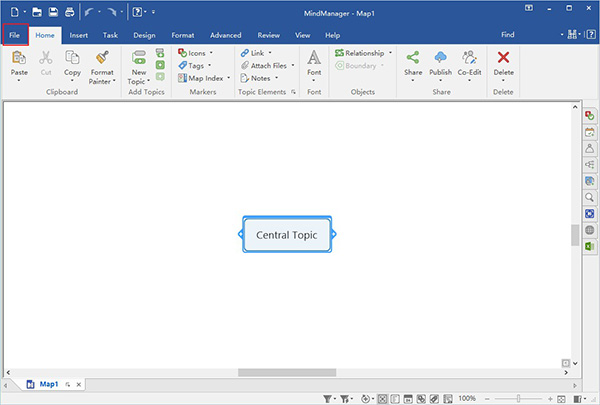The width and height of the screenshot is (600, 405).
Task: Switch to the Design ribbon tab
Action: [144, 35]
